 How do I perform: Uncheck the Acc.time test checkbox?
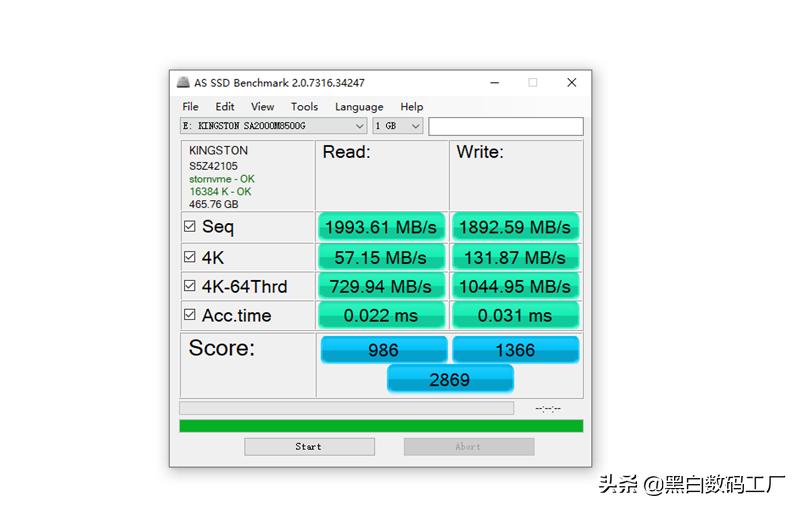click(x=189, y=315)
